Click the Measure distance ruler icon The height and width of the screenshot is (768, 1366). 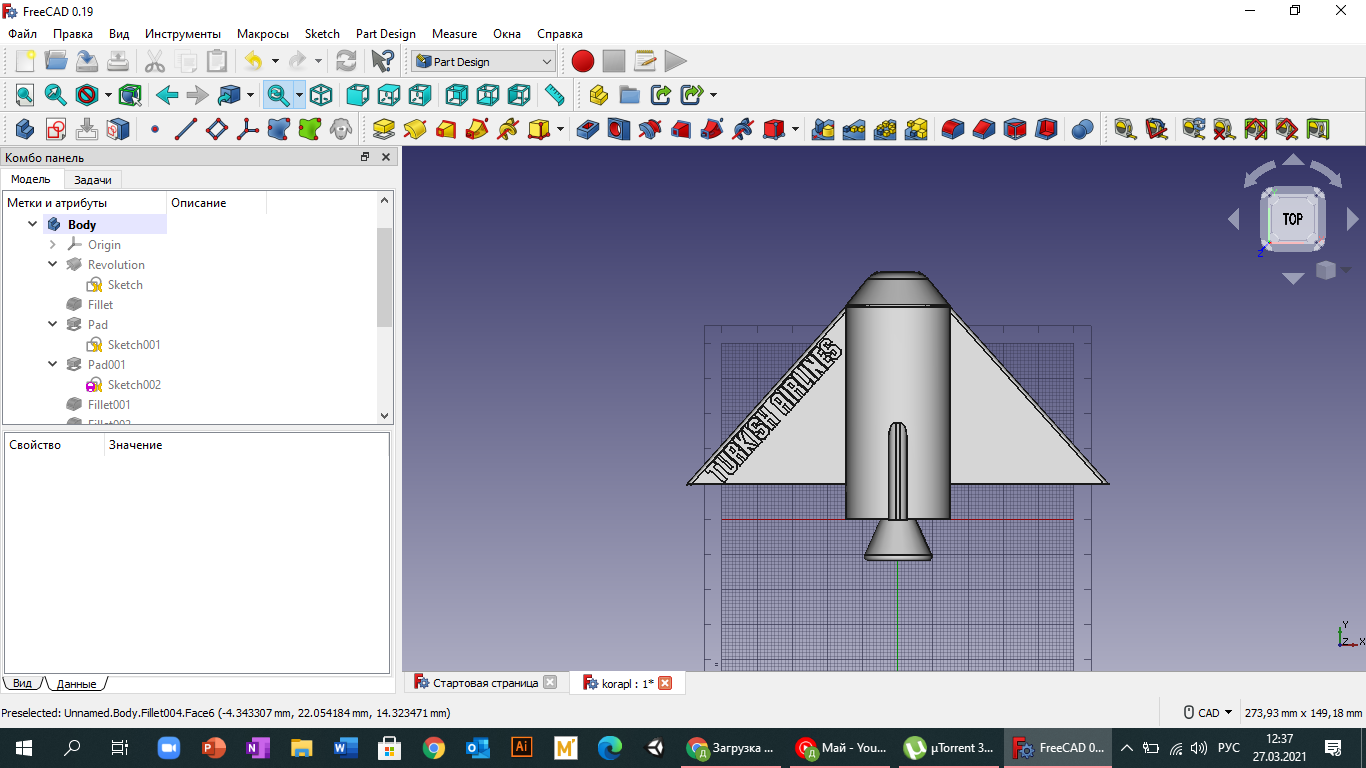(x=554, y=95)
